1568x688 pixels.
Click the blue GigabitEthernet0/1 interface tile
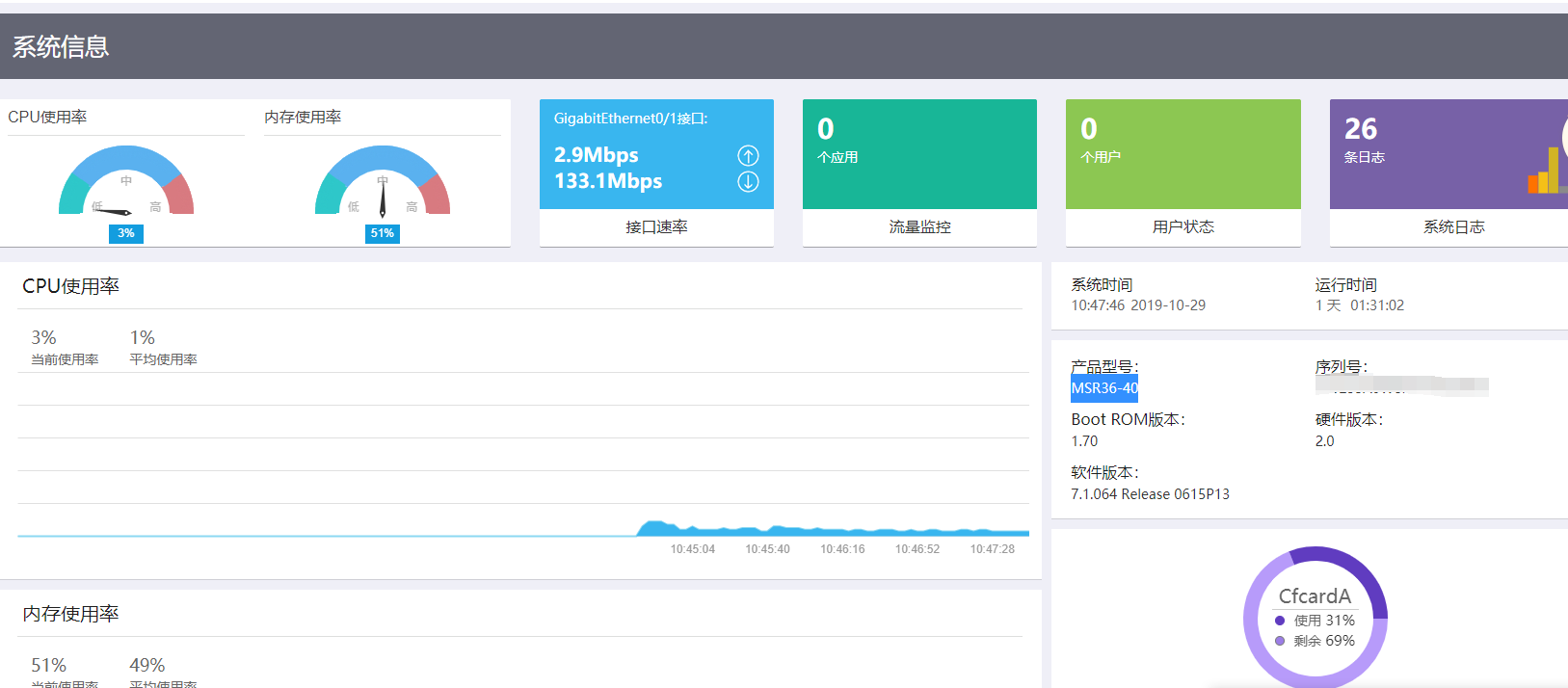[656, 154]
